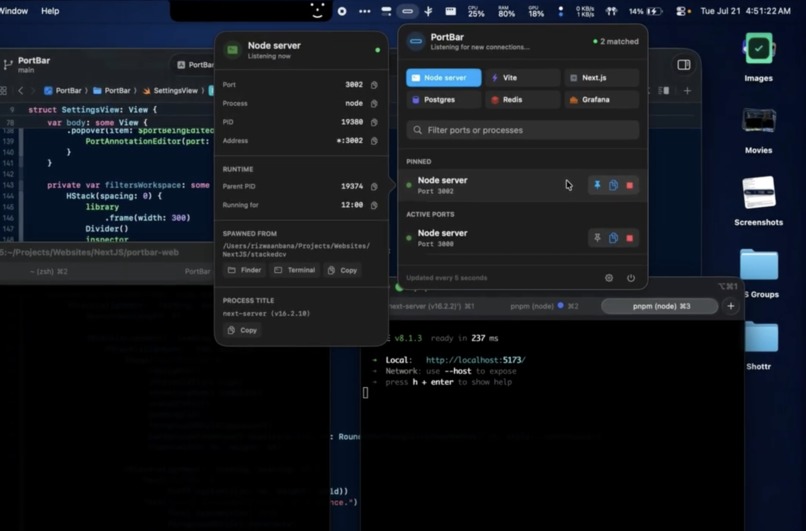Toggle the Vite filter chip

coord(523,78)
